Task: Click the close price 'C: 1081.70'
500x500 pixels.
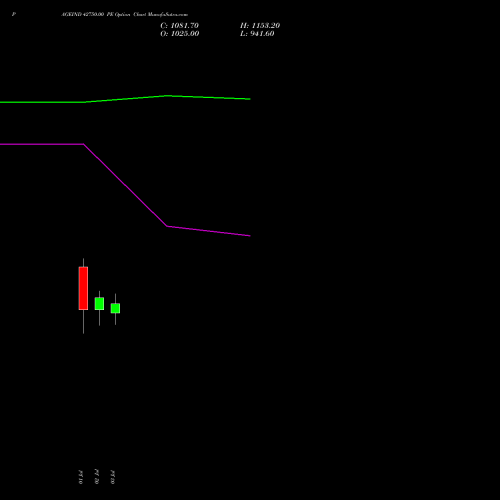Action: pyautogui.click(x=179, y=26)
